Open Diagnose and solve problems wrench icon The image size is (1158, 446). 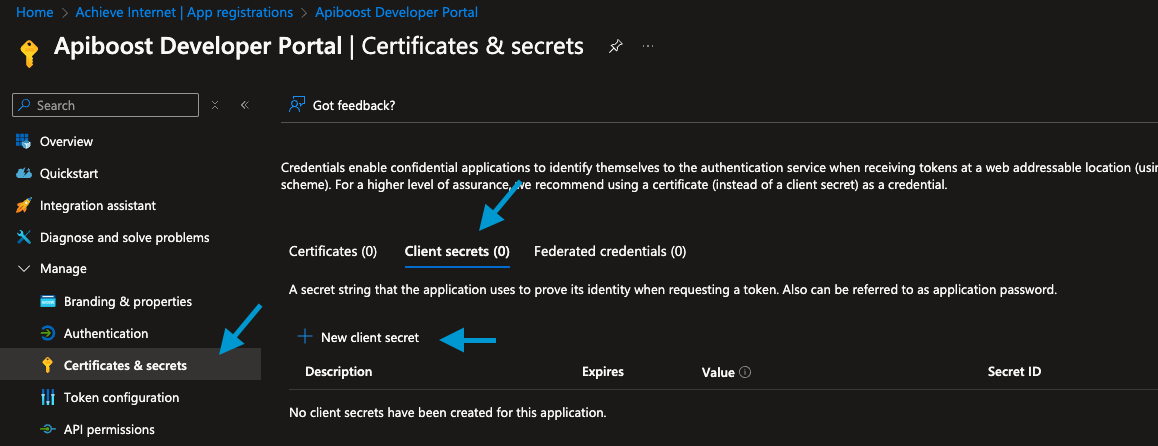[24, 237]
